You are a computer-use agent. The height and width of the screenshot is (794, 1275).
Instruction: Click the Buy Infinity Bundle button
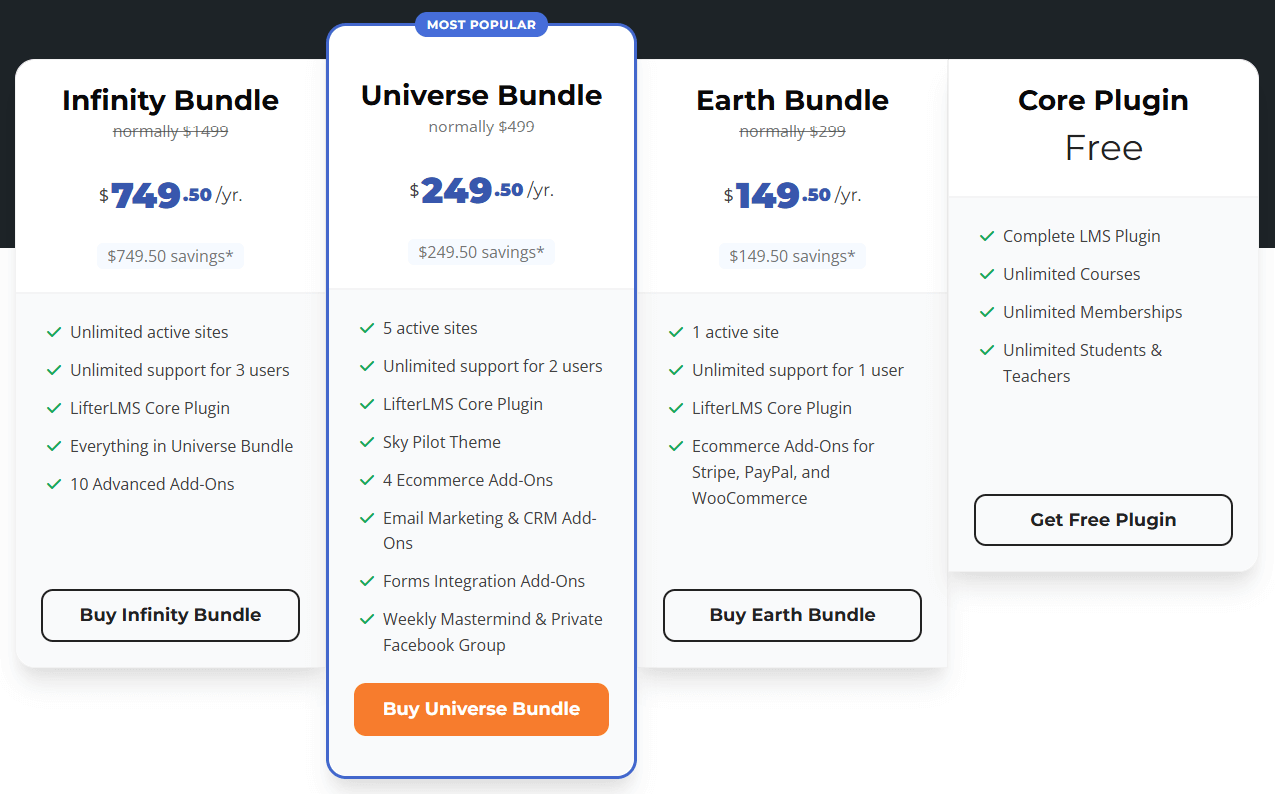170,615
